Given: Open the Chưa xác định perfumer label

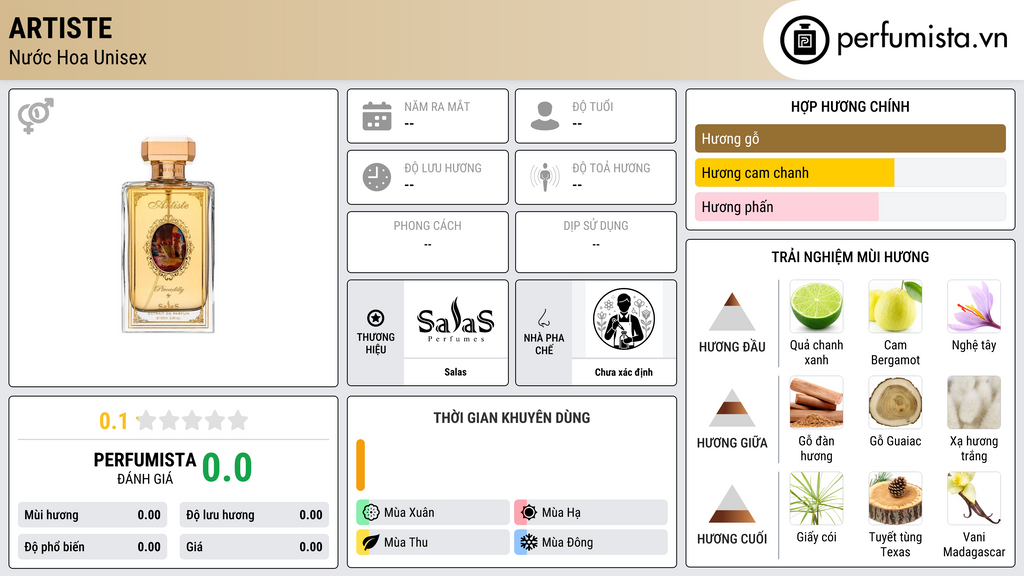Looking at the screenshot, I should click(624, 372).
